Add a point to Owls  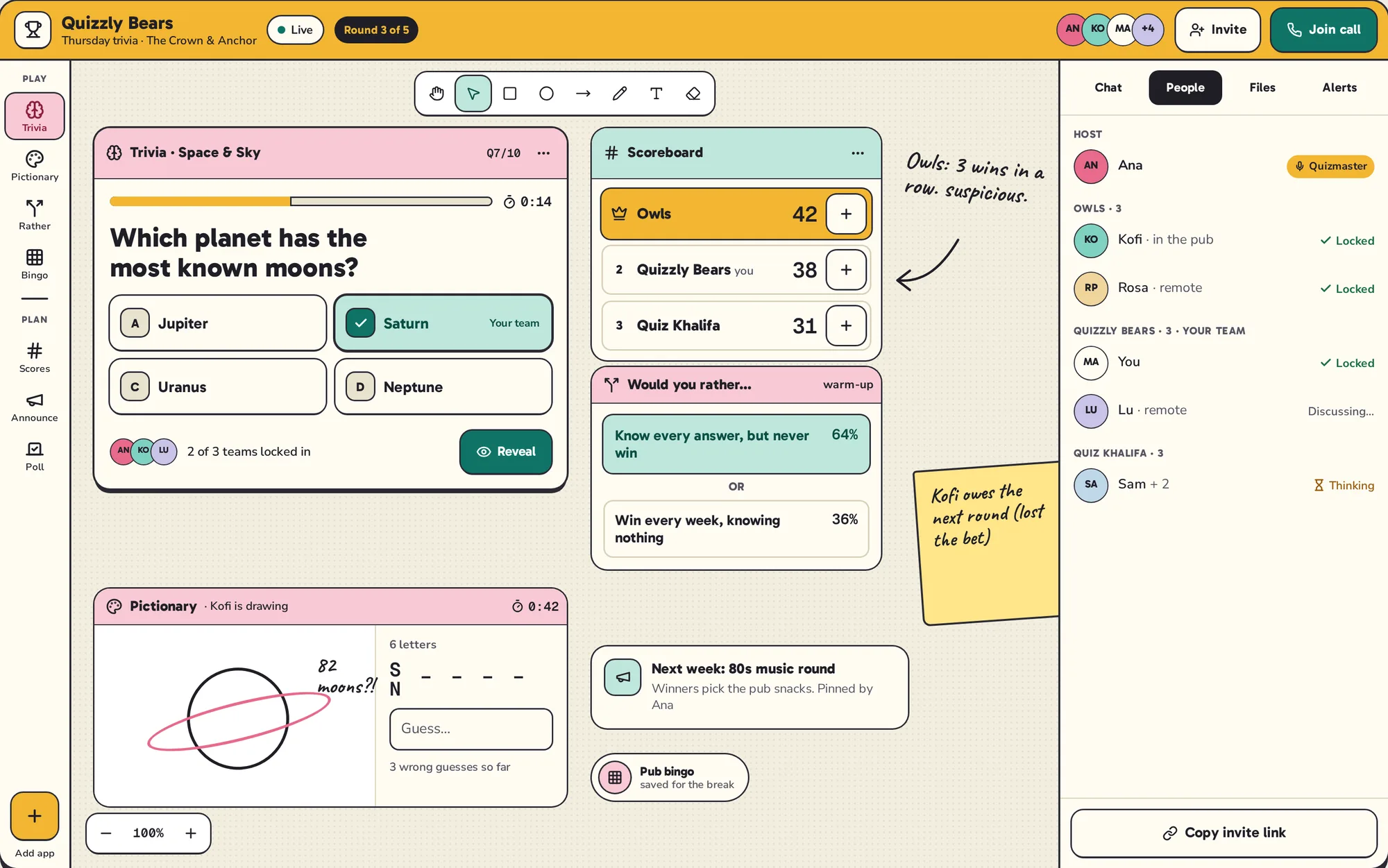(846, 214)
